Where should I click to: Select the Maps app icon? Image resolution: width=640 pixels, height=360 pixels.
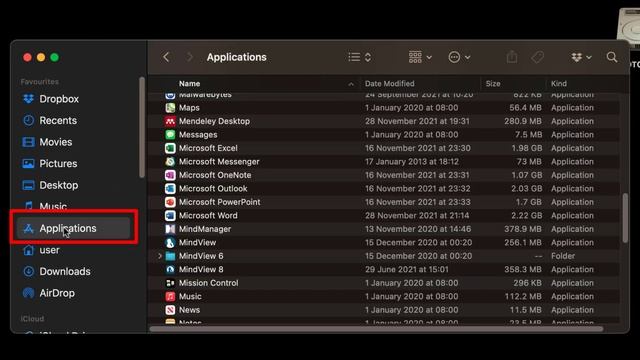170,108
